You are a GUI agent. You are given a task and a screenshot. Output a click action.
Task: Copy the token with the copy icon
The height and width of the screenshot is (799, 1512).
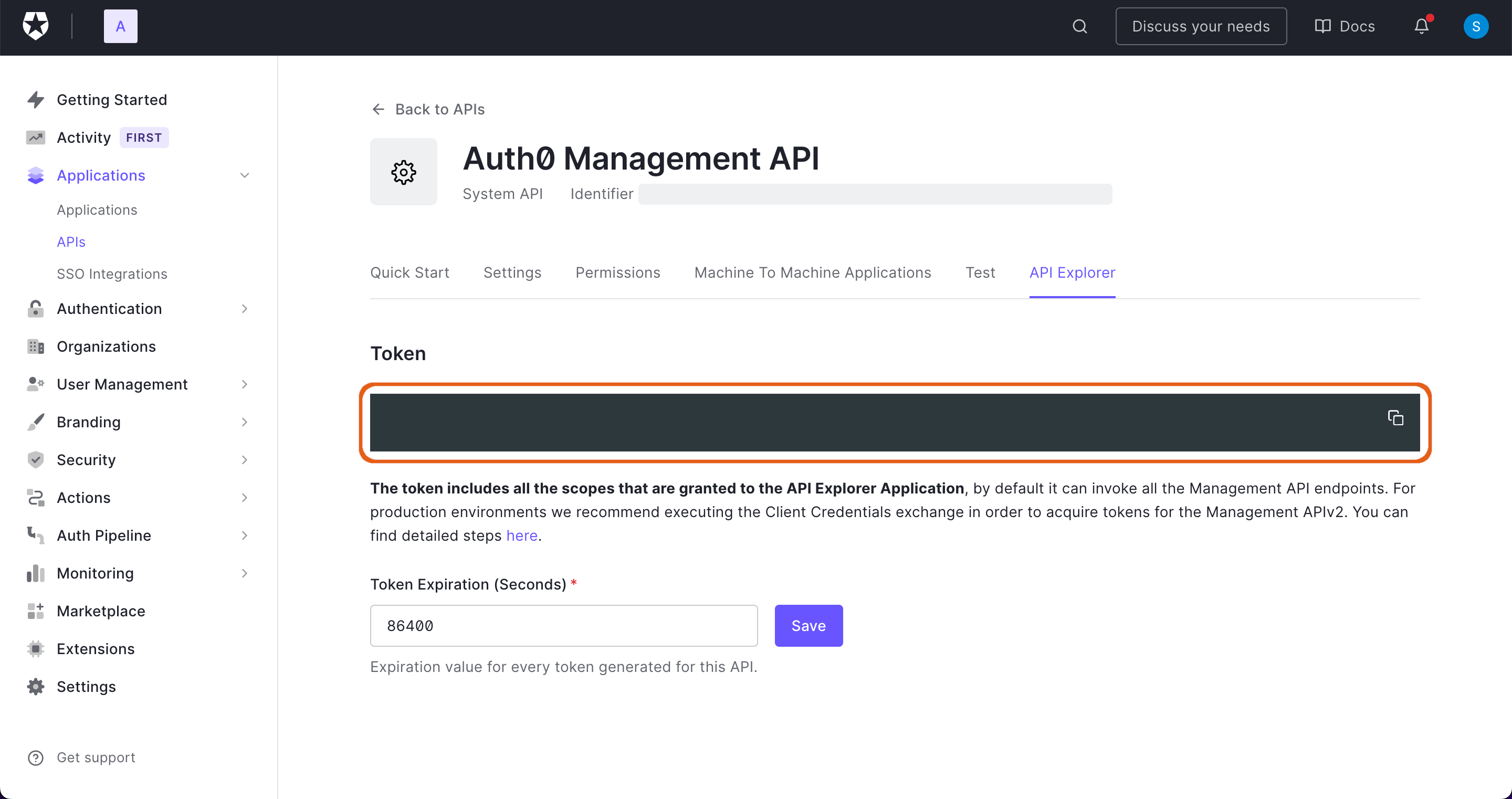click(x=1395, y=418)
